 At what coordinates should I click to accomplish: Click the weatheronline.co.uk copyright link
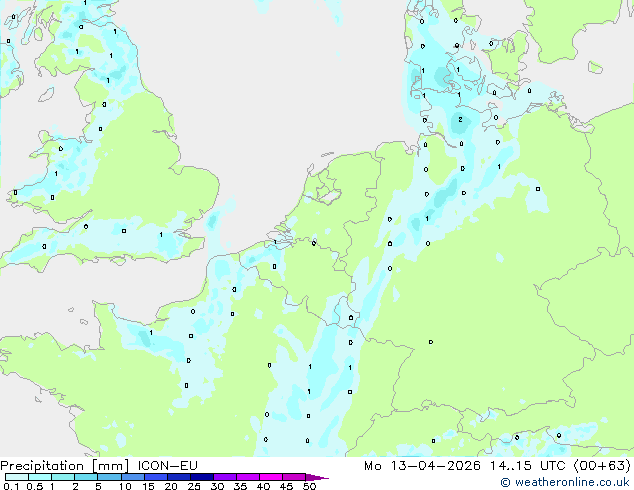coord(565,482)
